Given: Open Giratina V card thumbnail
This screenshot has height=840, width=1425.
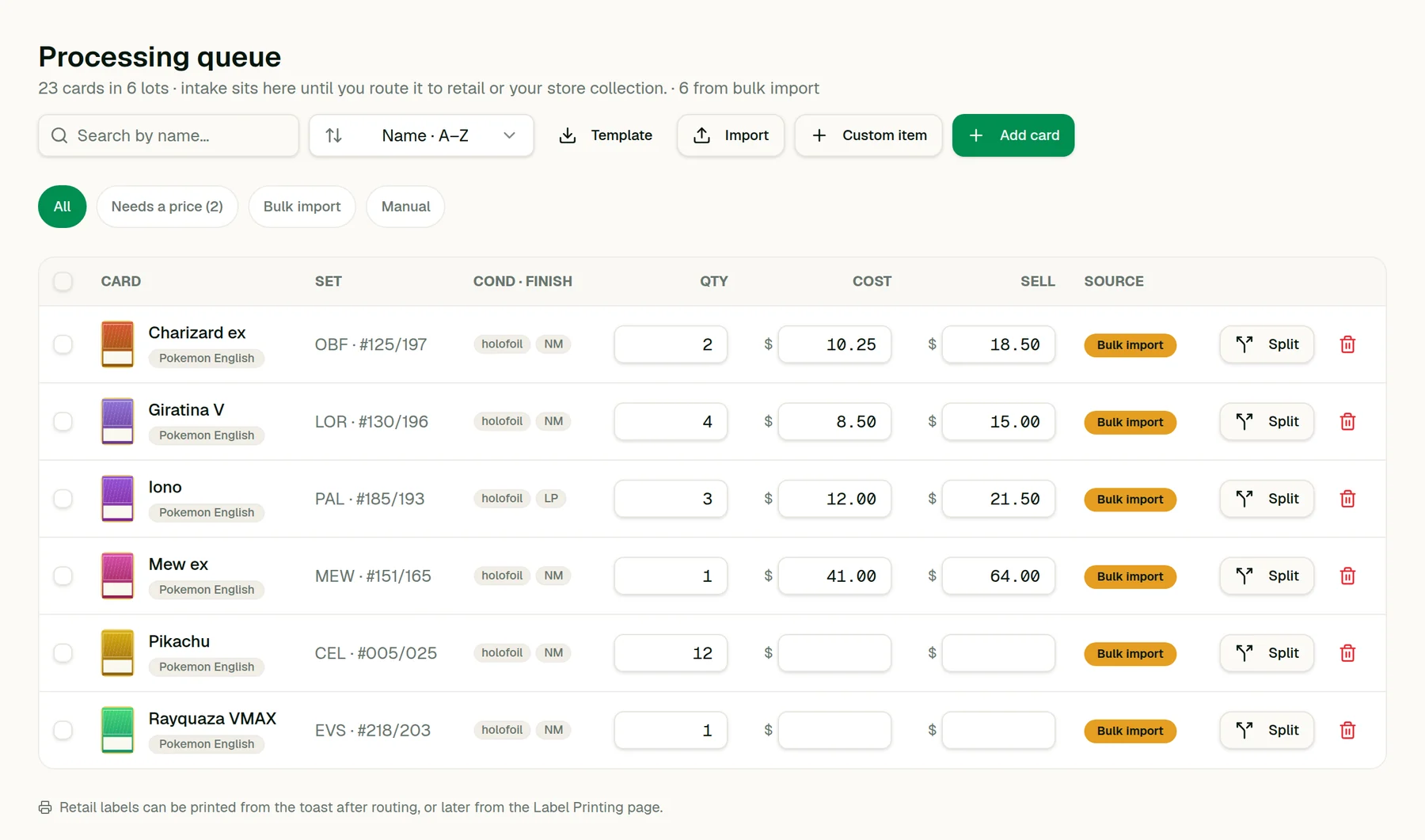Looking at the screenshot, I should click(117, 422).
